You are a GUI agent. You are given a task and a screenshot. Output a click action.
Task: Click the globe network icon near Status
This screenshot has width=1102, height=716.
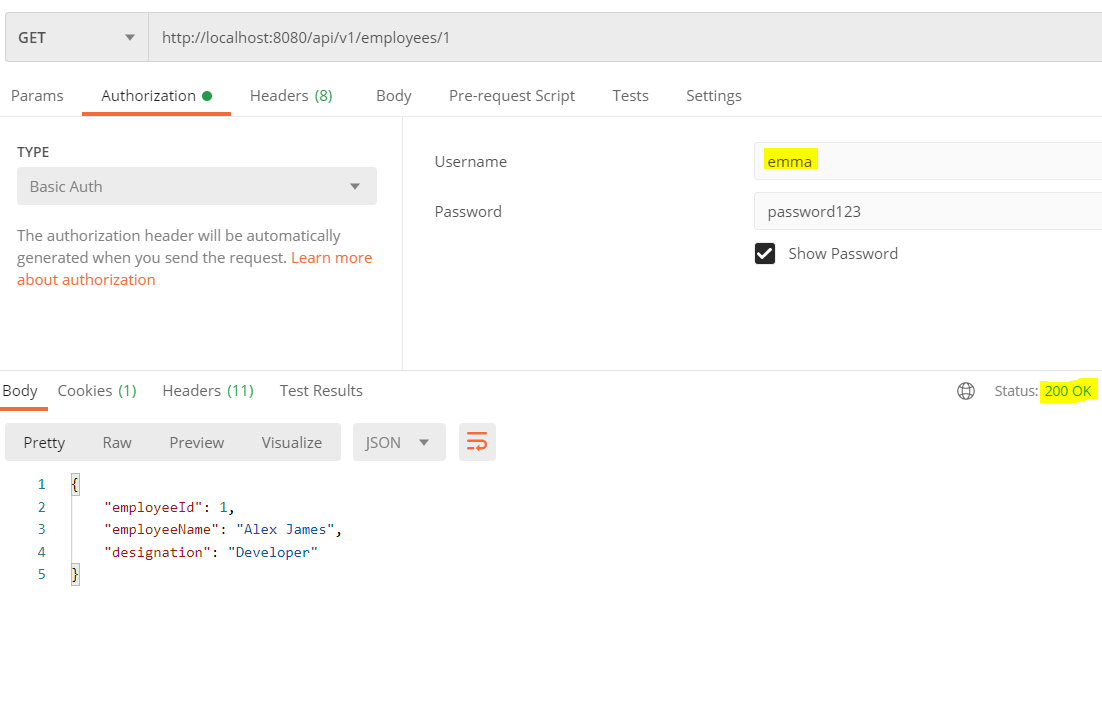pyautogui.click(x=966, y=391)
